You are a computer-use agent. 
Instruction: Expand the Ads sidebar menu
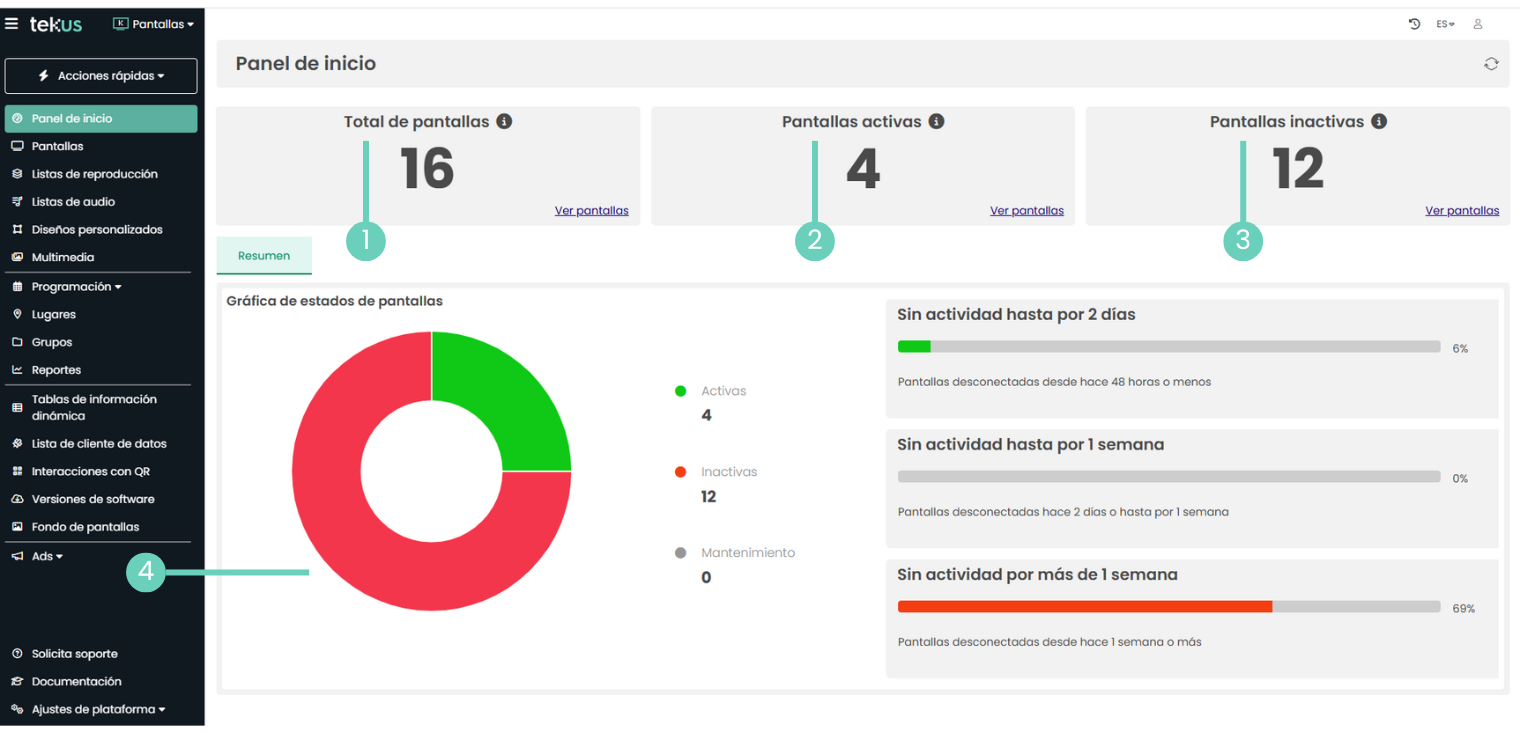point(47,556)
